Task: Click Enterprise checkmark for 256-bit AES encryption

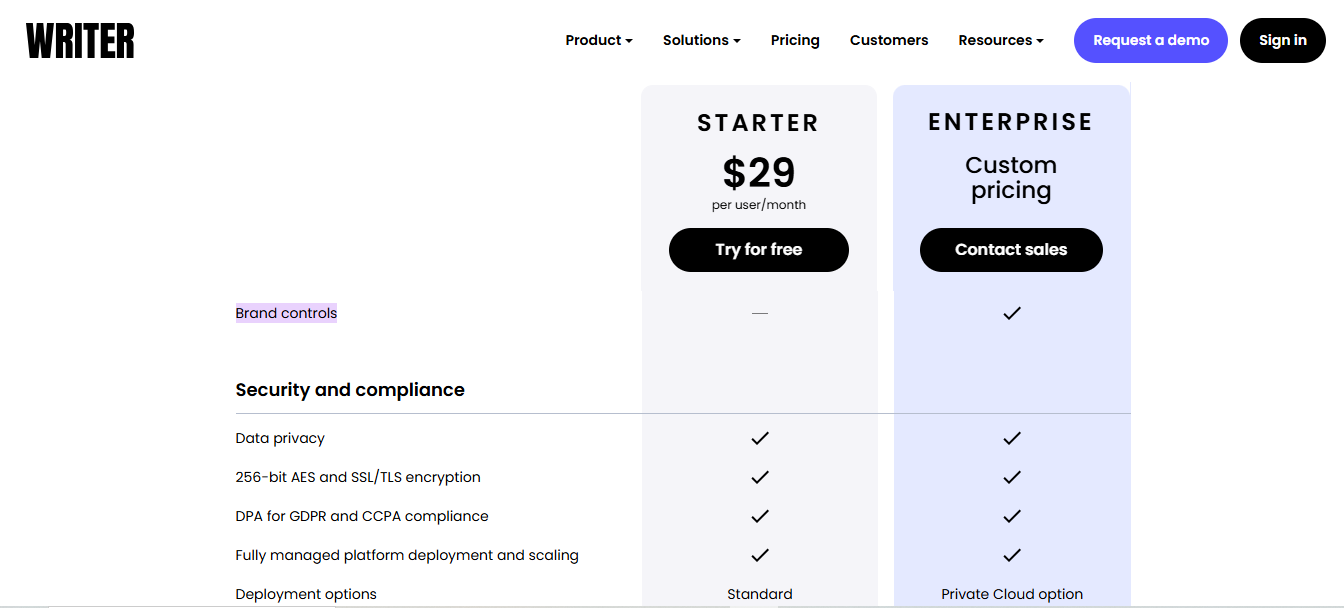Action: [x=1012, y=477]
